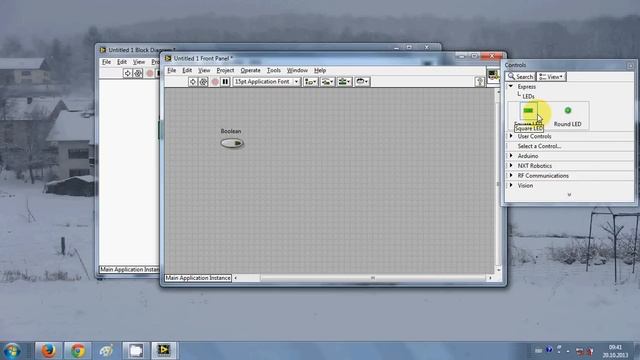640x360 pixels.
Task: Click Search in the Controls palette
Action: tap(520, 76)
